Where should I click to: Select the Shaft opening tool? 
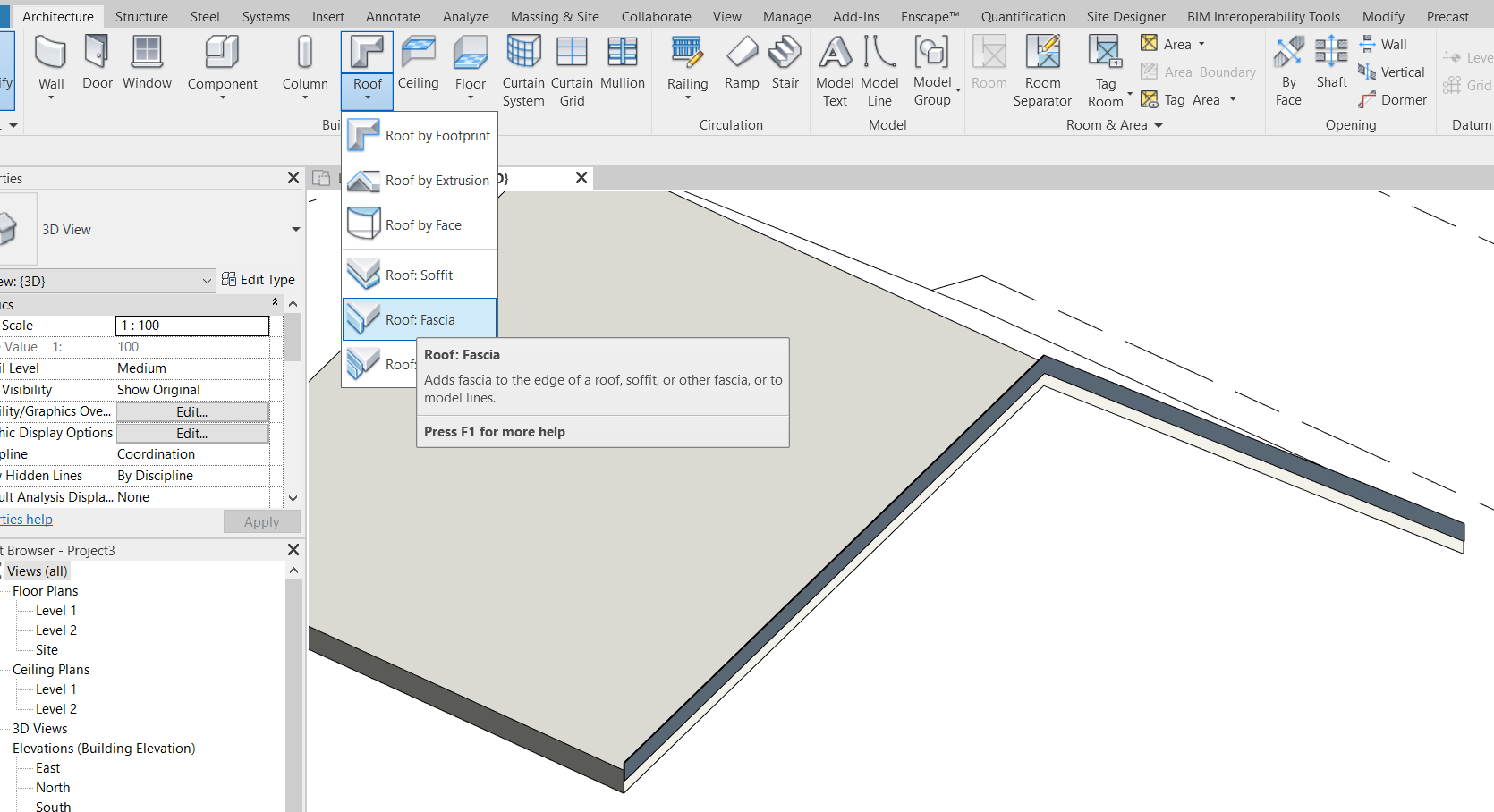[1331, 63]
